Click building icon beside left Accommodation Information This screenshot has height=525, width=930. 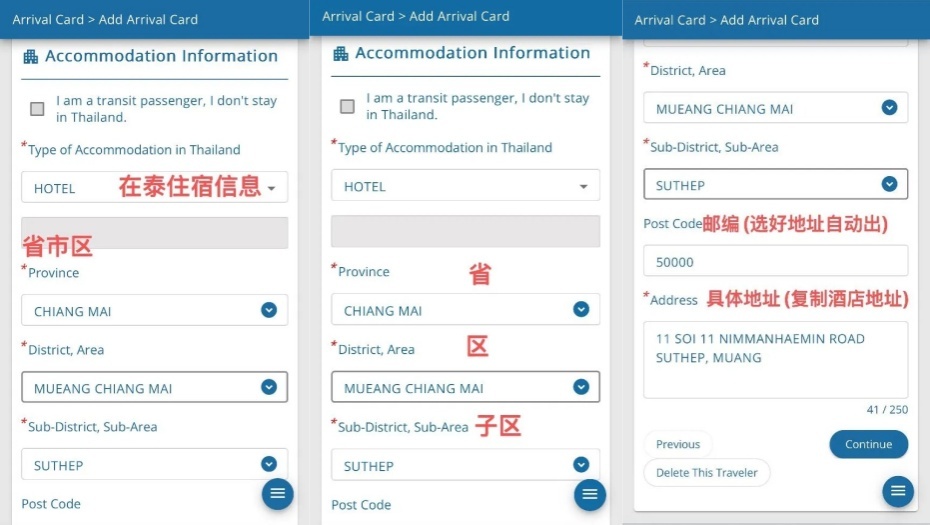[x=30, y=57]
